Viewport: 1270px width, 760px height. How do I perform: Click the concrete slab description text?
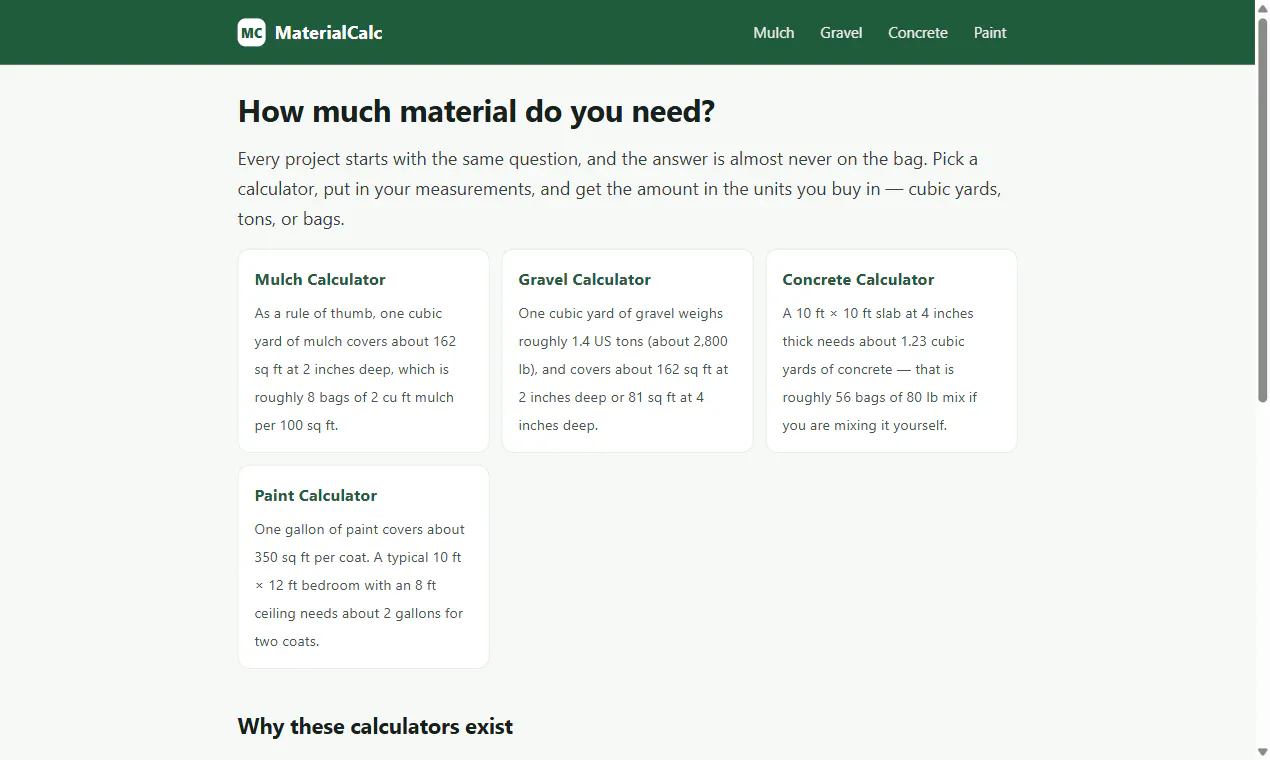tap(880, 369)
